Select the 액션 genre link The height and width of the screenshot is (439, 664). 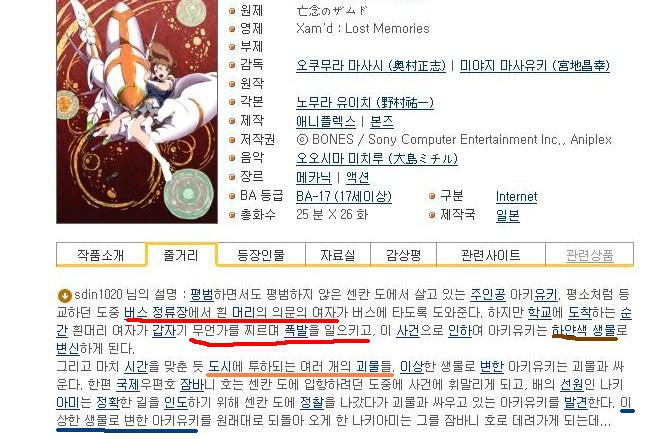[357, 177]
